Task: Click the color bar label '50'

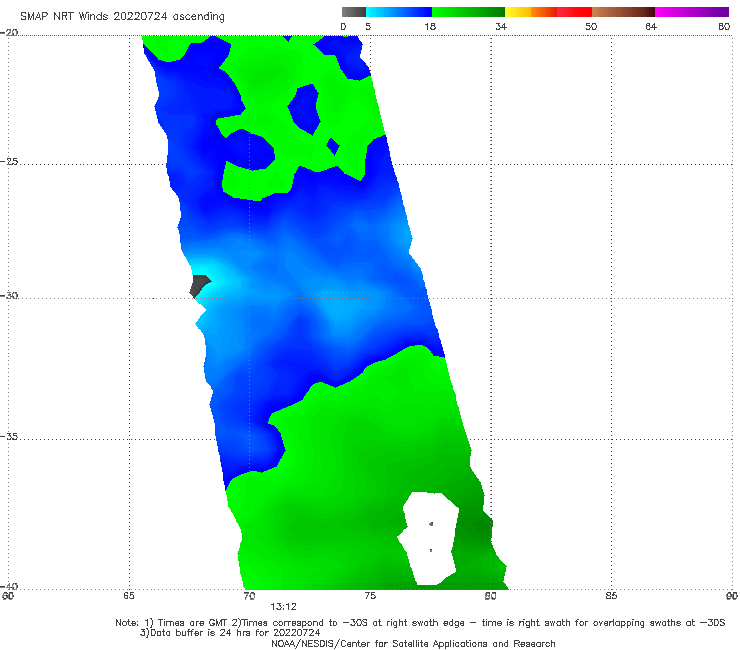Action: (591, 26)
